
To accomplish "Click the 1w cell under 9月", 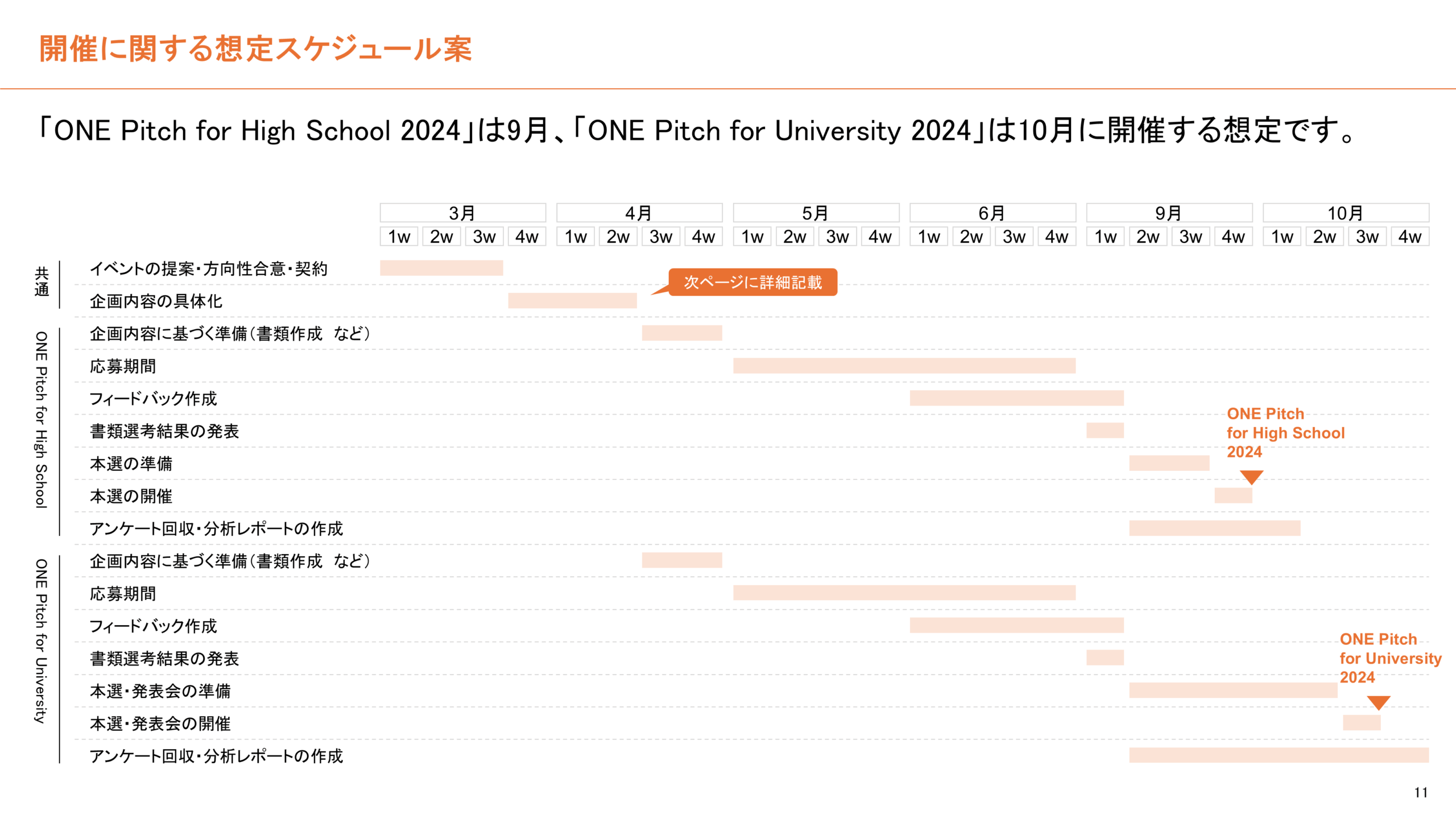I will pos(1106,237).
